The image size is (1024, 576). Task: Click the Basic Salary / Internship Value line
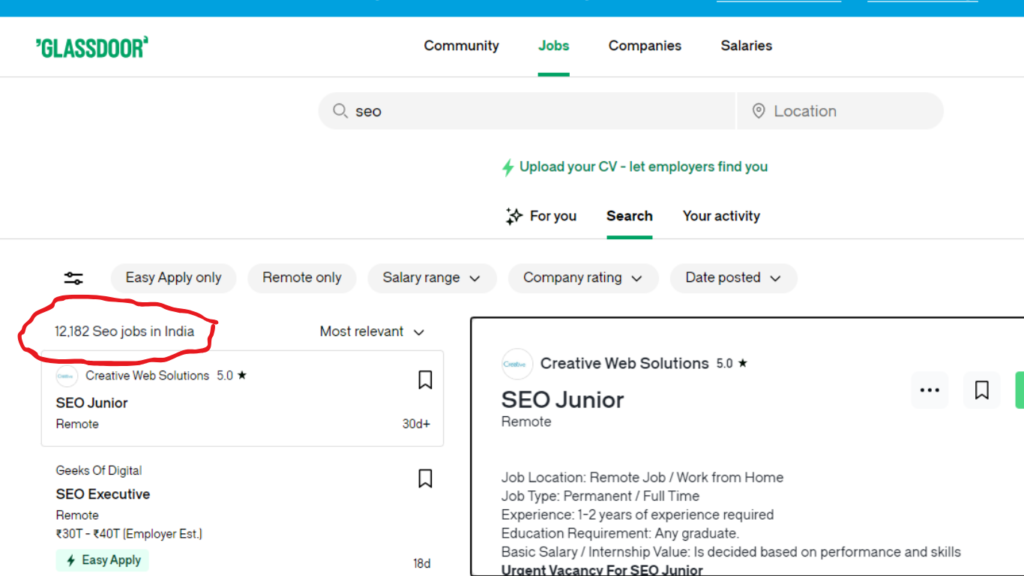(731, 552)
